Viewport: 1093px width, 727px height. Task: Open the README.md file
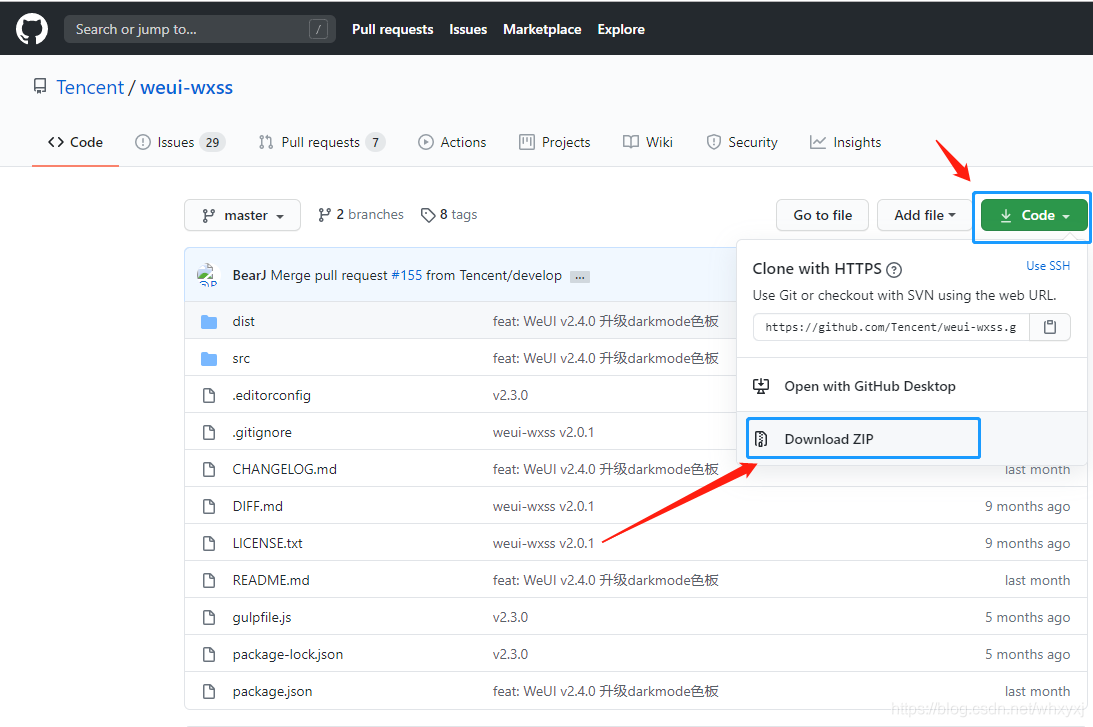pyautogui.click(x=270, y=580)
